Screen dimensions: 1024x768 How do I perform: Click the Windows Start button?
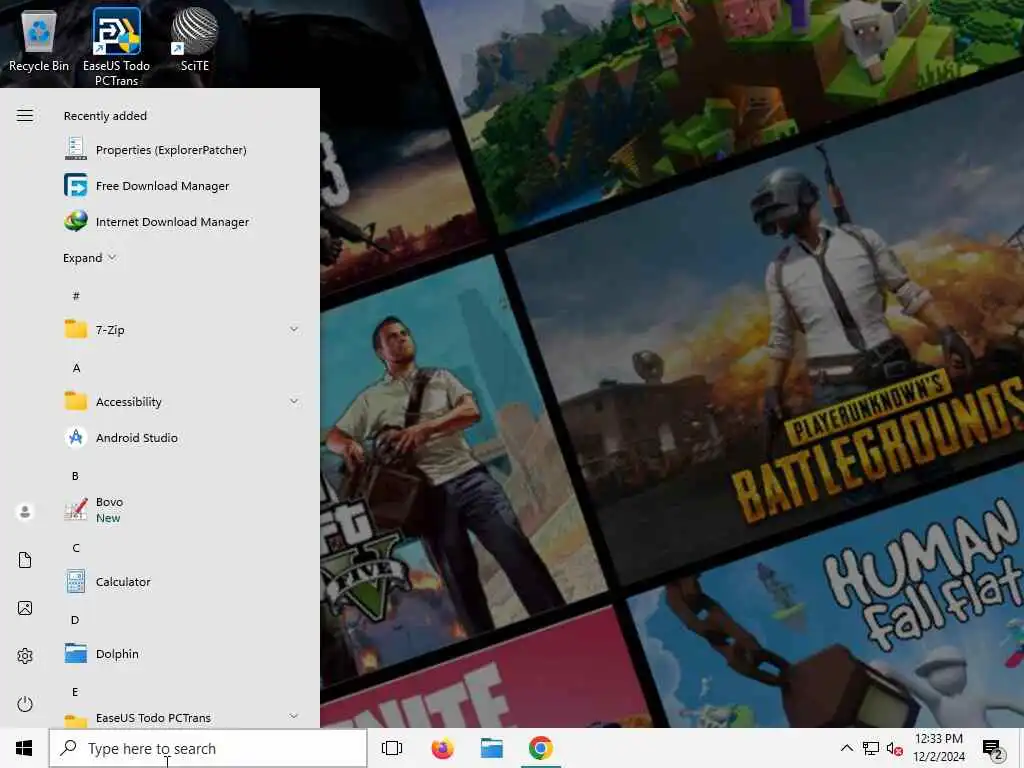click(x=24, y=748)
